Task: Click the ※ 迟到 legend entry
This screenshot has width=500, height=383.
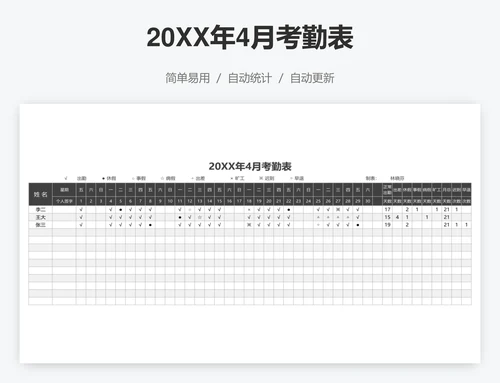Action: [267, 178]
